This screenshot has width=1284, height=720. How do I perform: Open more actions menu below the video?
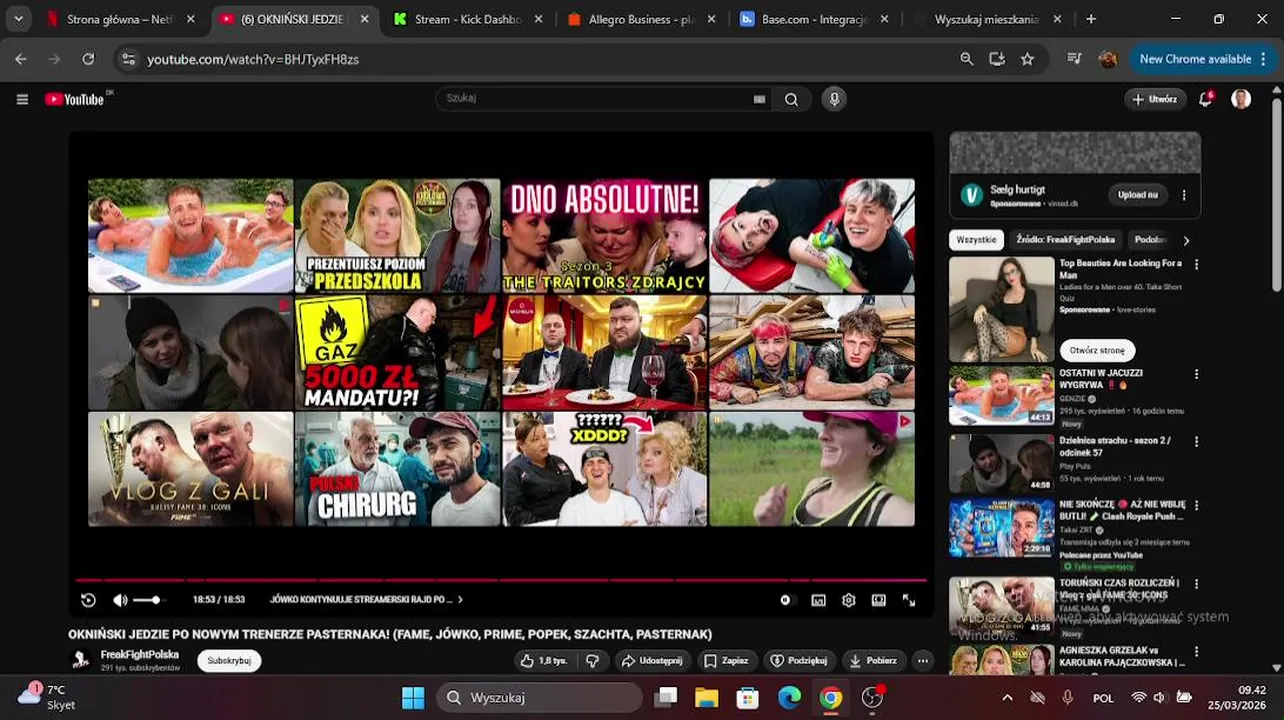click(922, 661)
